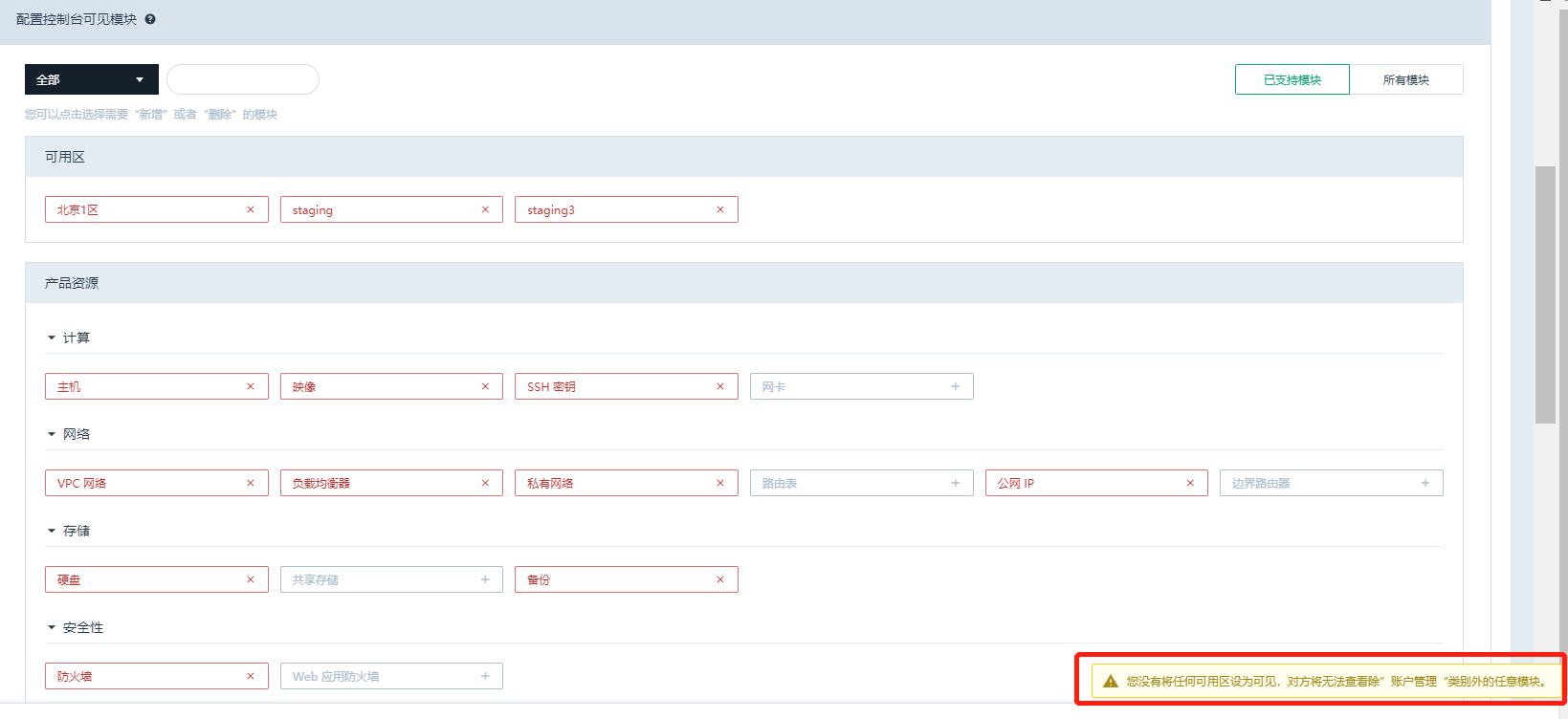Click the 边界路由器 module label
This screenshot has height=719, width=1568.
click(x=1261, y=483)
